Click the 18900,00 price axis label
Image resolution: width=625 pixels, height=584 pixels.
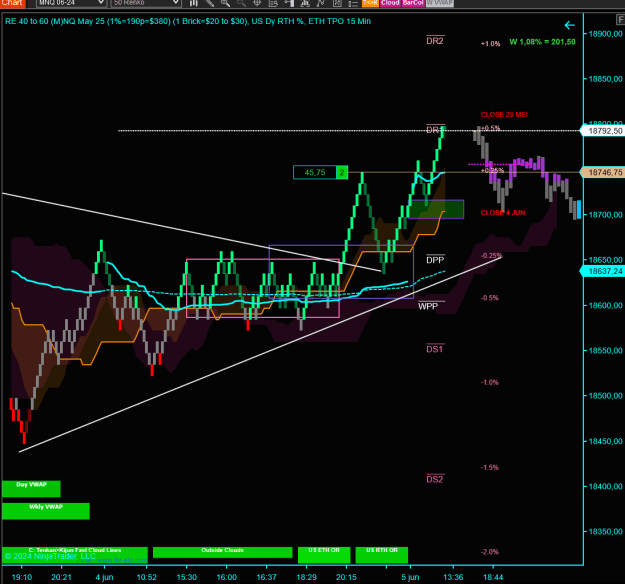coord(605,34)
